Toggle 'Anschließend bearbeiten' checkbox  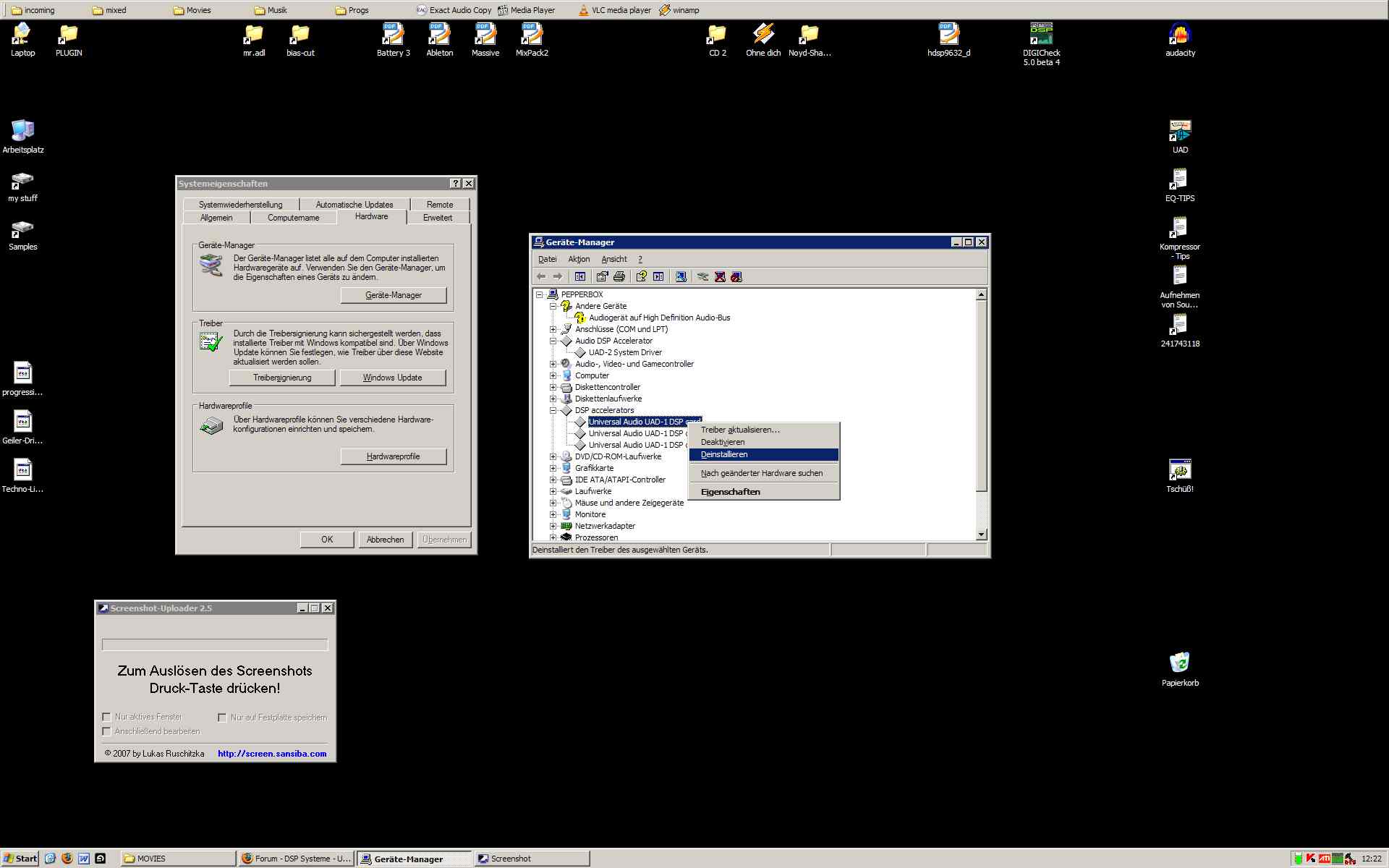coord(106,731)
